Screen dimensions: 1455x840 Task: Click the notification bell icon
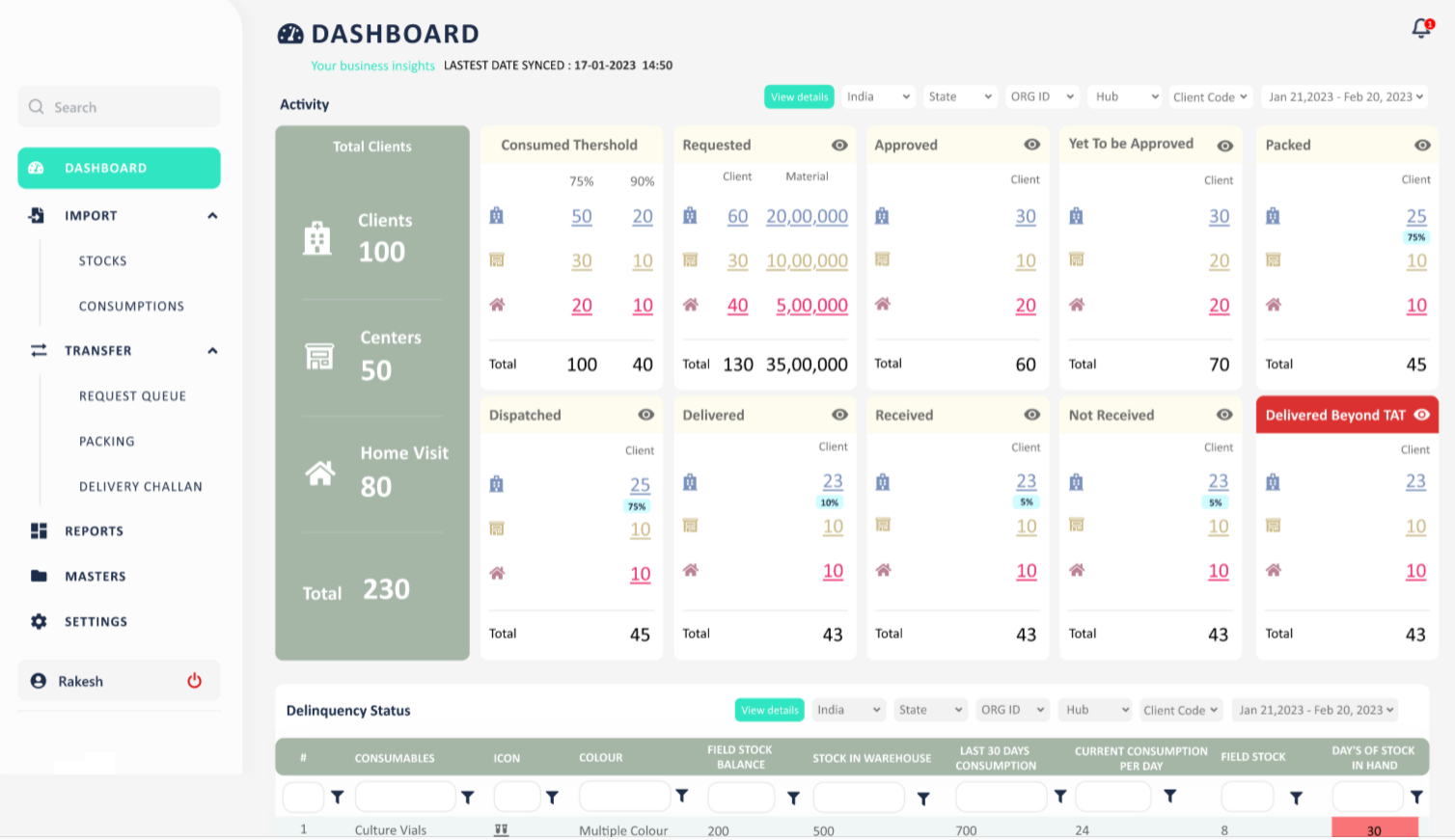point(1421,29)
